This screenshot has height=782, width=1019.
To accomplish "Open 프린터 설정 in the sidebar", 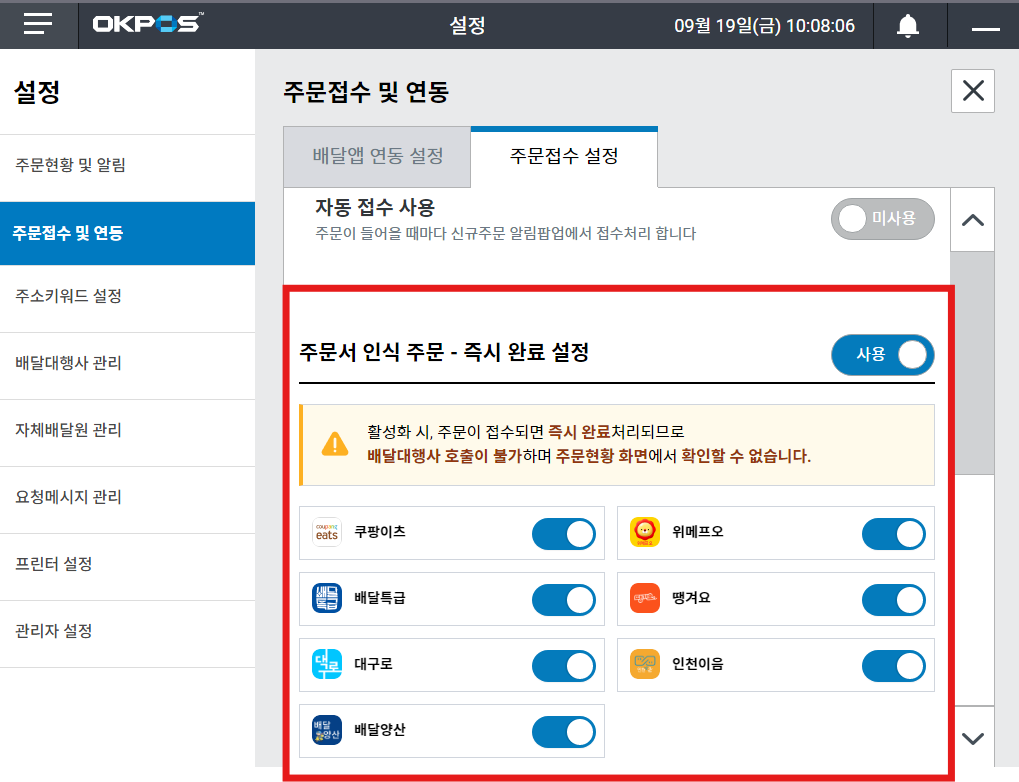I will 54,564.
